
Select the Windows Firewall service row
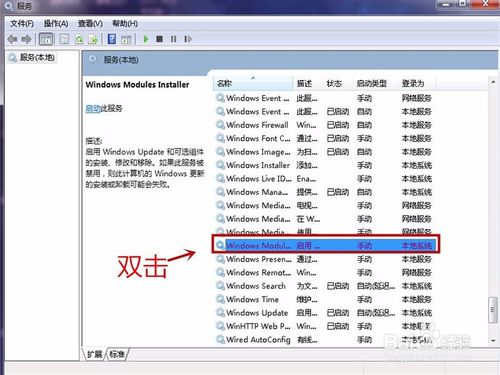tap(325, 125)
